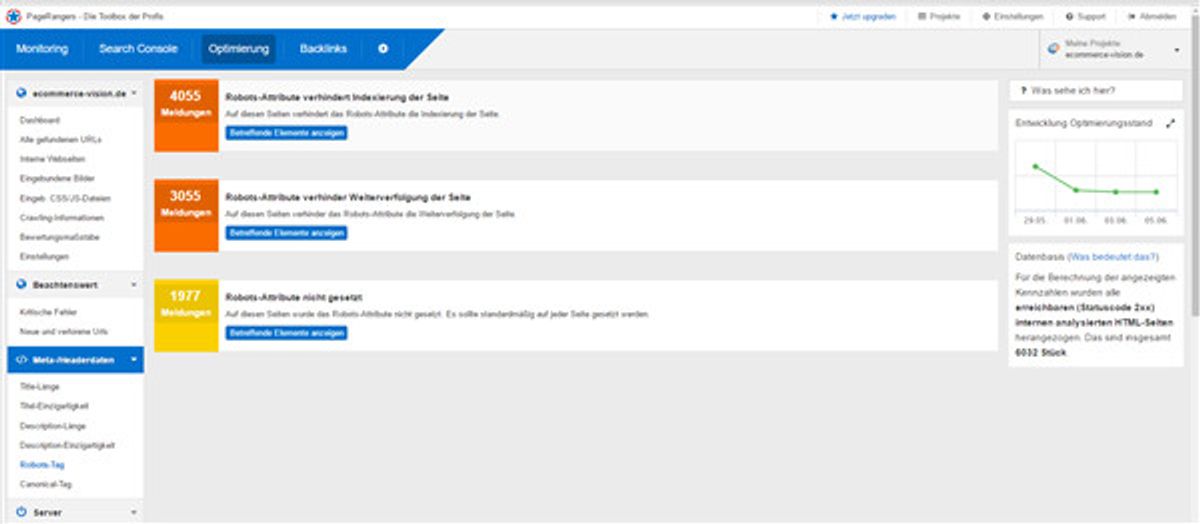Switch to the Monitoring tab
The width and height of the screenshot is (1200, 524).
coord(42,49)
